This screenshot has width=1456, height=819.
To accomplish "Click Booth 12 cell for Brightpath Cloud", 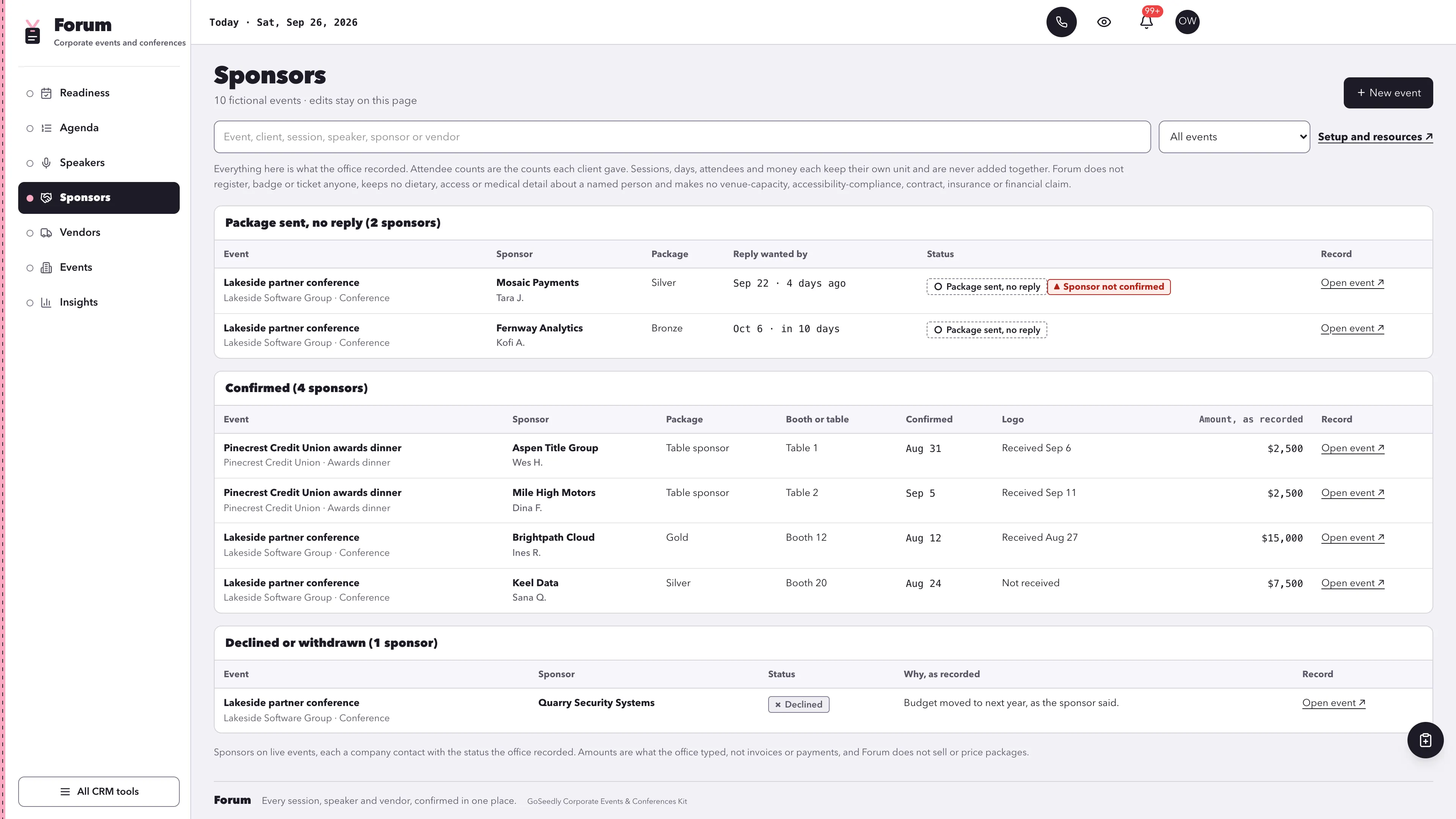I will click(806, 538).
